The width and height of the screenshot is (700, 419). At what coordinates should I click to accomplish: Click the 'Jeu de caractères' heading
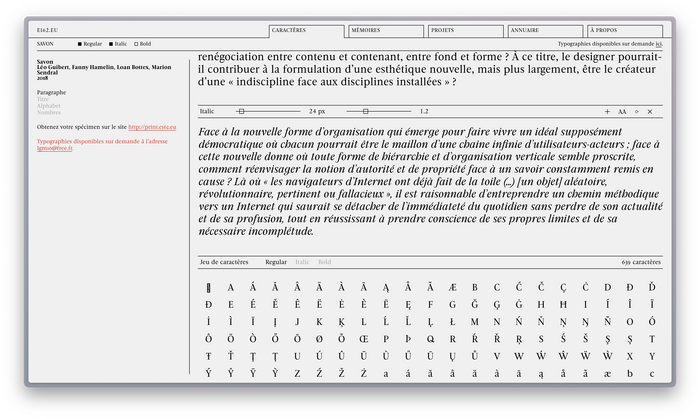point(224,262)
